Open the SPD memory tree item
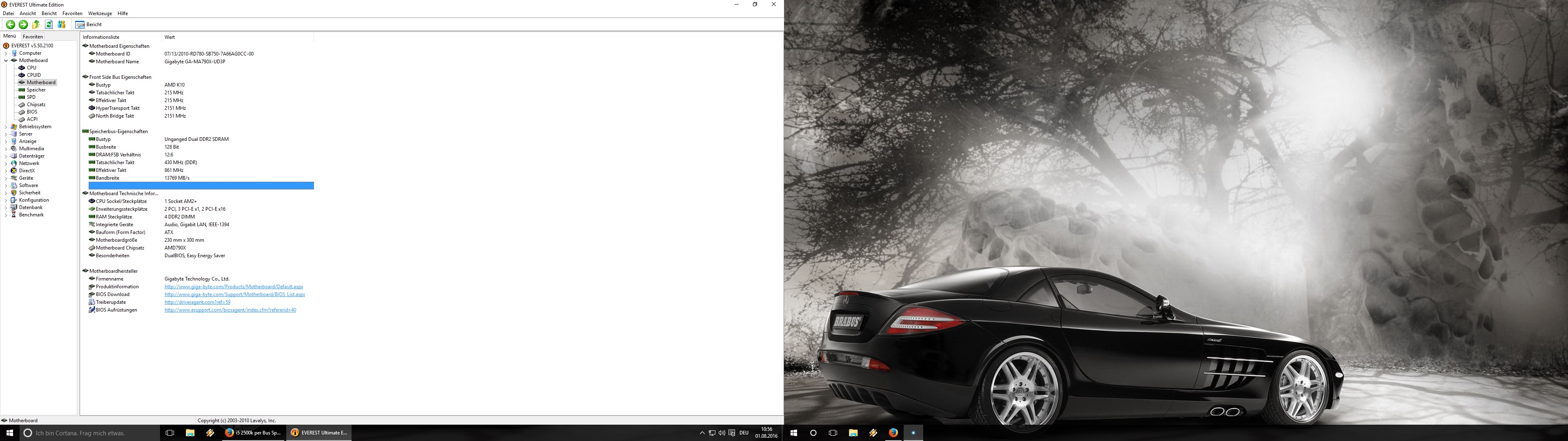The image size is (1568, 441). click(x=31, y=98)
